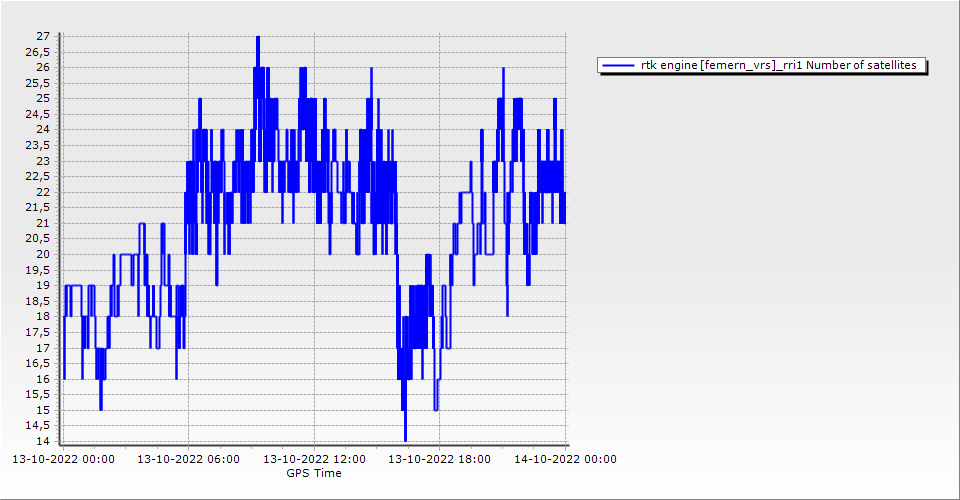This screenshot has width=960, height=500.
Task: Click the 24 label on the vertical axis
Action: tap(43, 130)
